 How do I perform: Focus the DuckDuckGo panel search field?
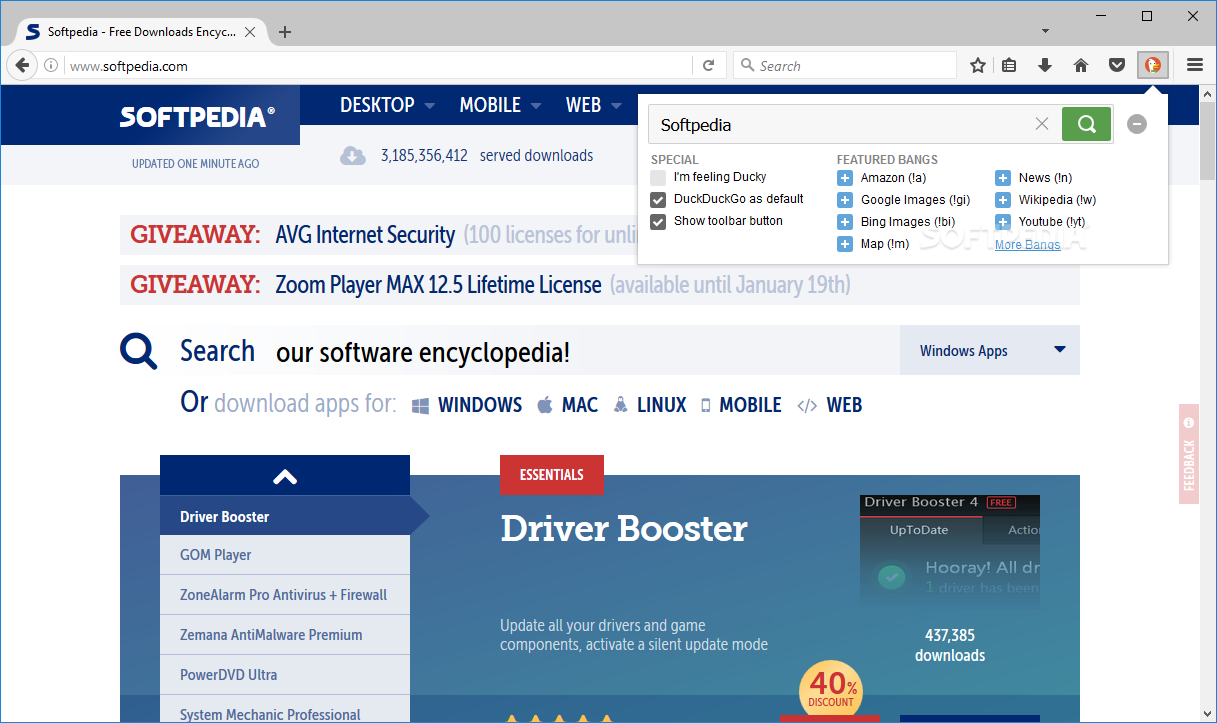(845, 124)
